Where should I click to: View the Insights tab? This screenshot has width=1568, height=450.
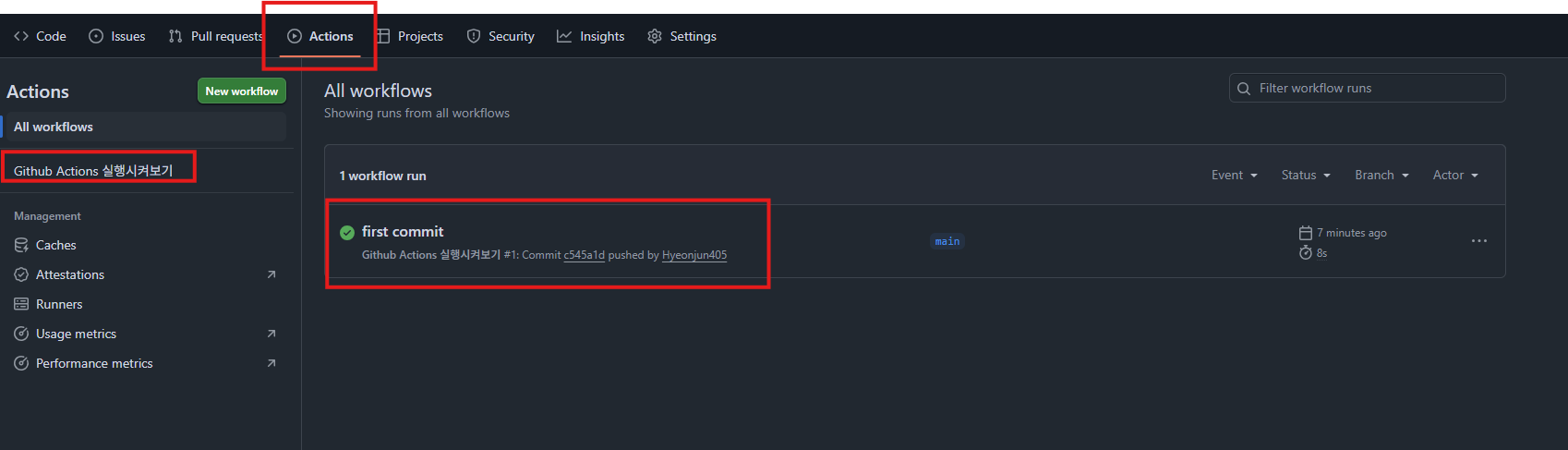[591, 36]
